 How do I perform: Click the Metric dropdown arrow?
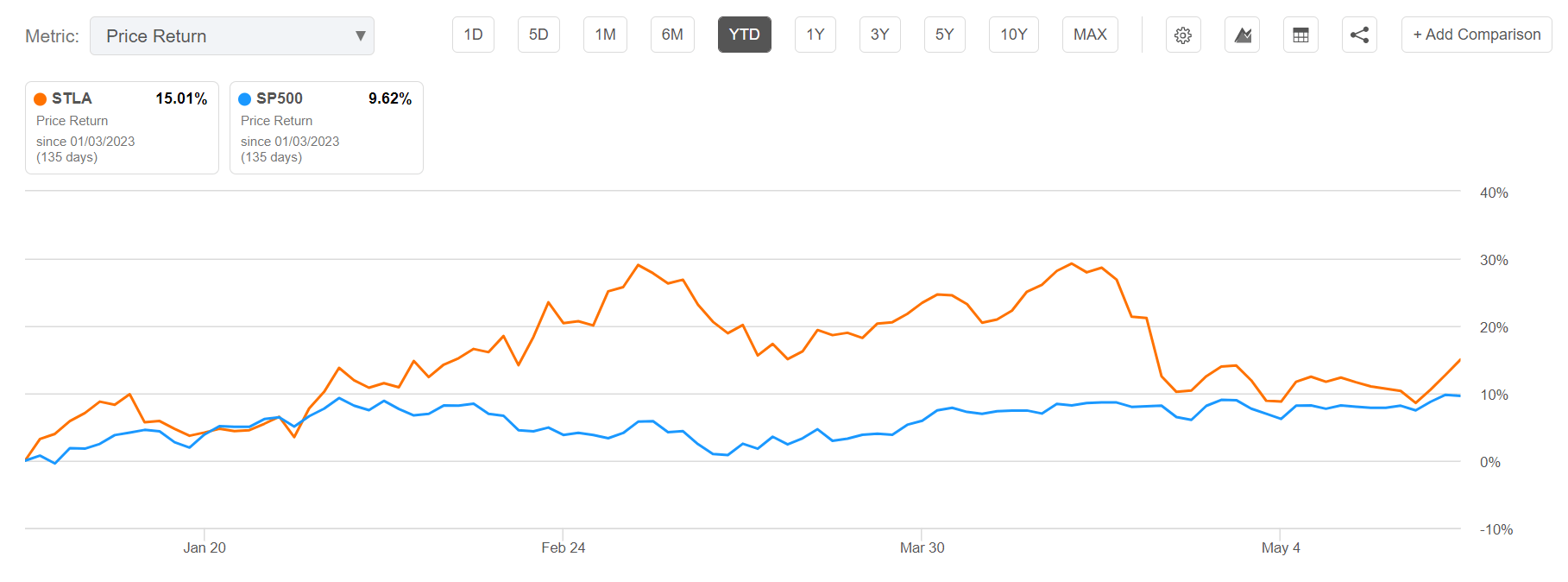coord(360,36)
